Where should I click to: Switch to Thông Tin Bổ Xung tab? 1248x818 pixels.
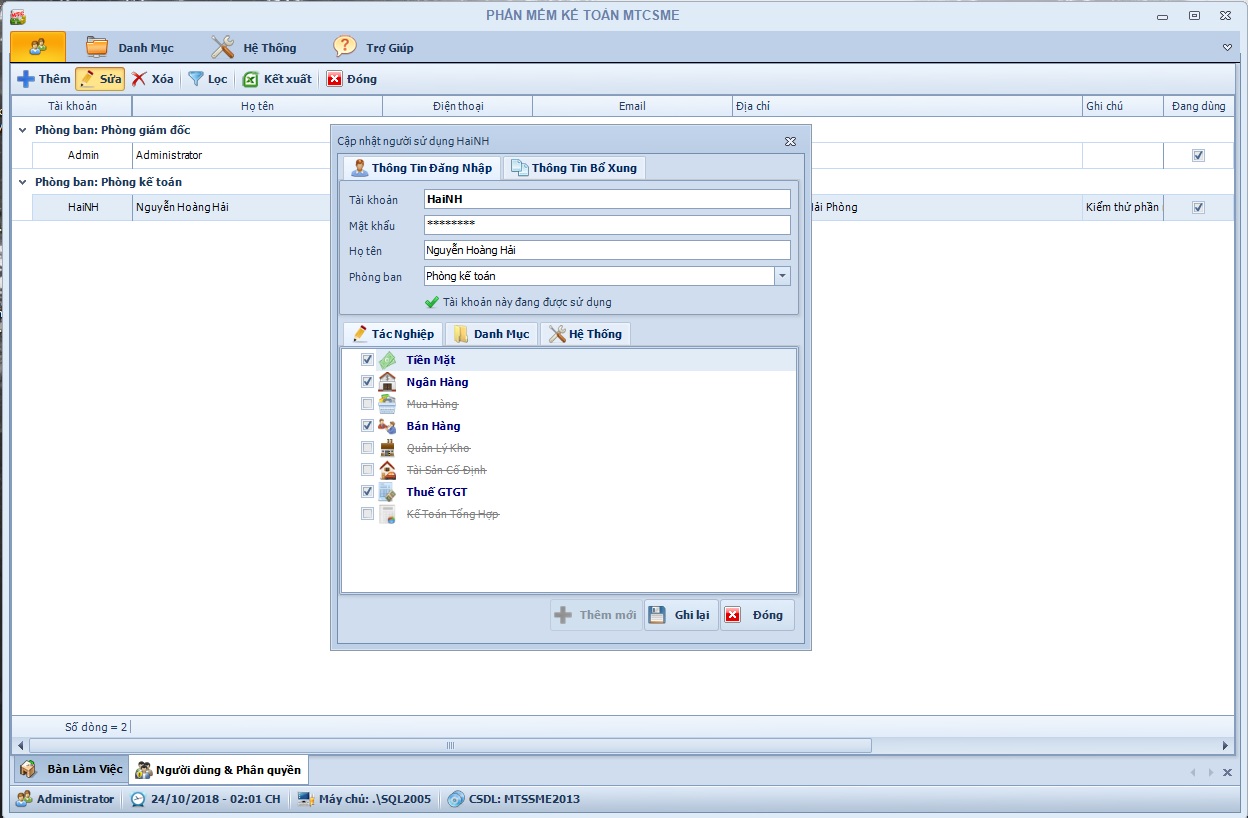574,168
